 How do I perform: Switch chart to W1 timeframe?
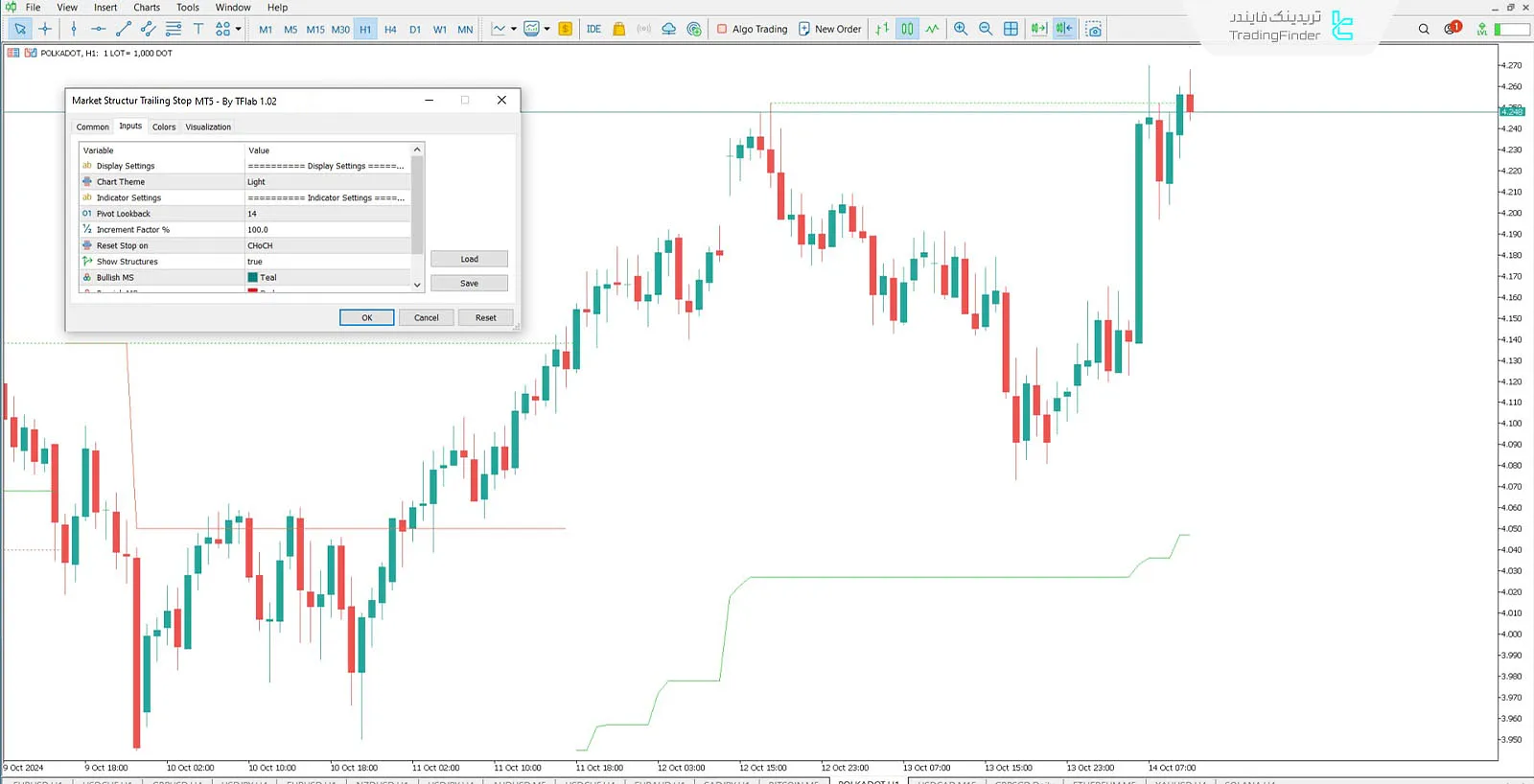440,29
